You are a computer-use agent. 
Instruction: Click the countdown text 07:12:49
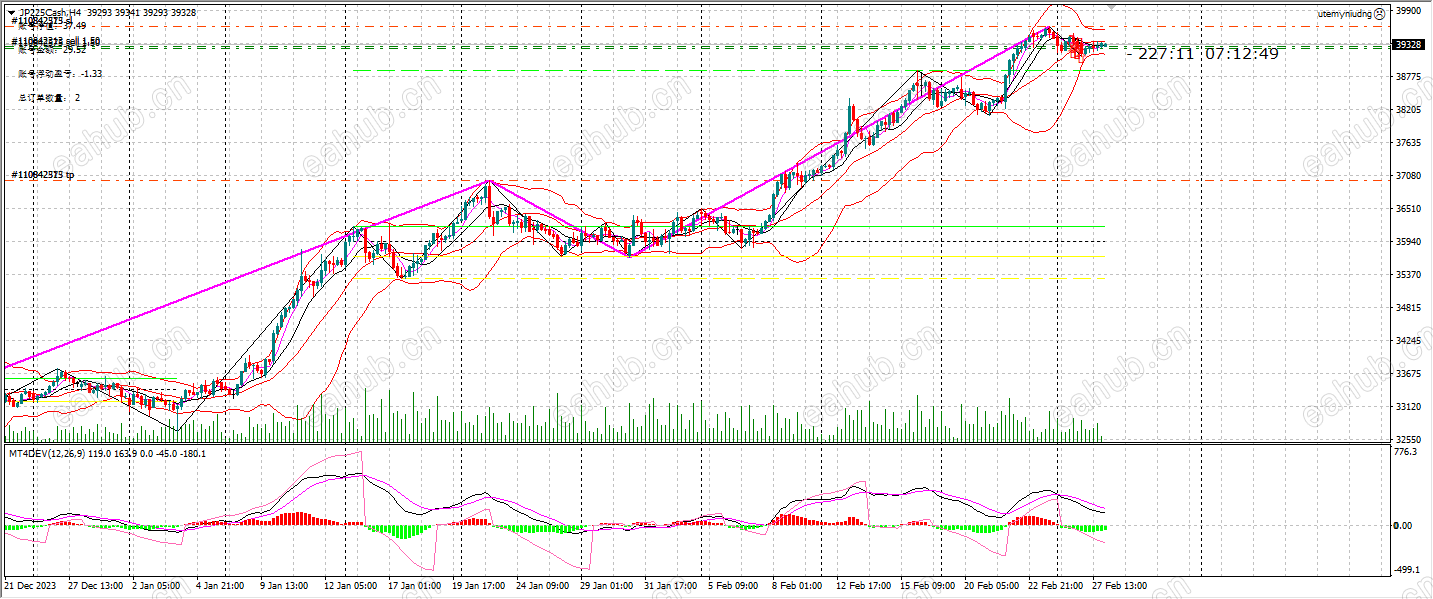1241,53
